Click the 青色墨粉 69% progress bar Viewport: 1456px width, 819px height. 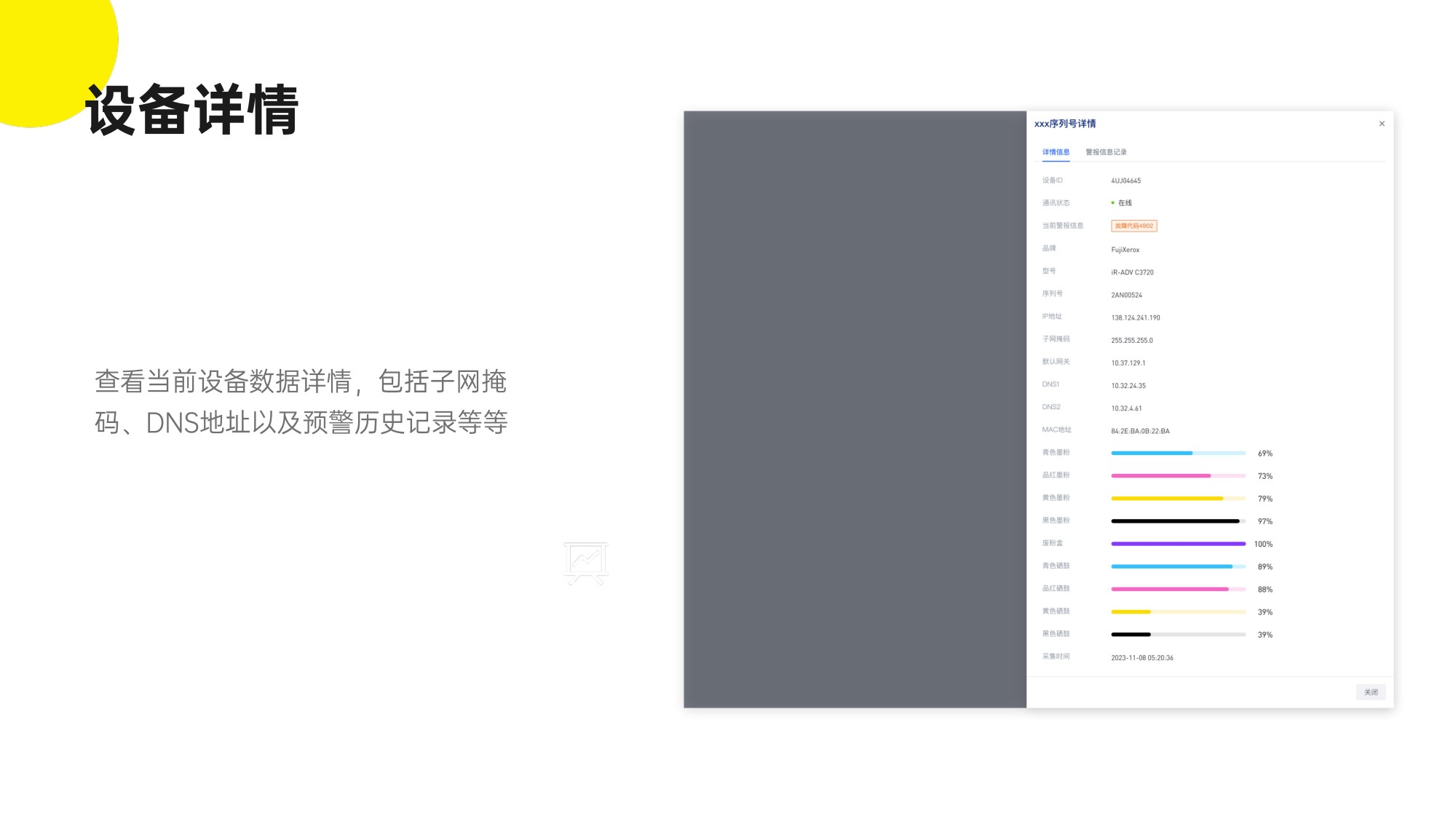[x=1177, y=454]
